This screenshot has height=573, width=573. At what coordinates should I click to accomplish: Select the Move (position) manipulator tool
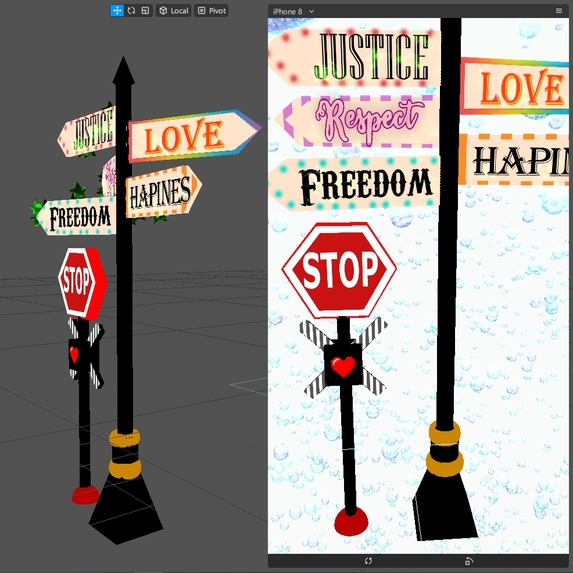[117, 11]
